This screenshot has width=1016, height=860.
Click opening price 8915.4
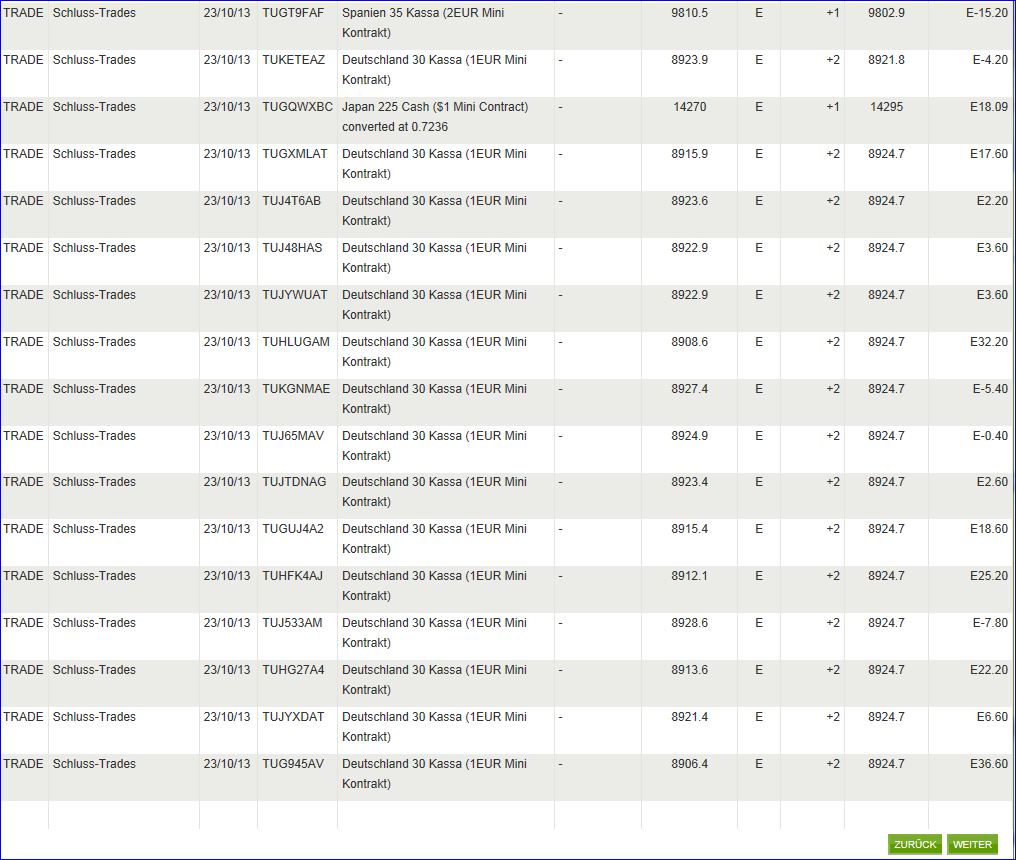pos(689,529)
